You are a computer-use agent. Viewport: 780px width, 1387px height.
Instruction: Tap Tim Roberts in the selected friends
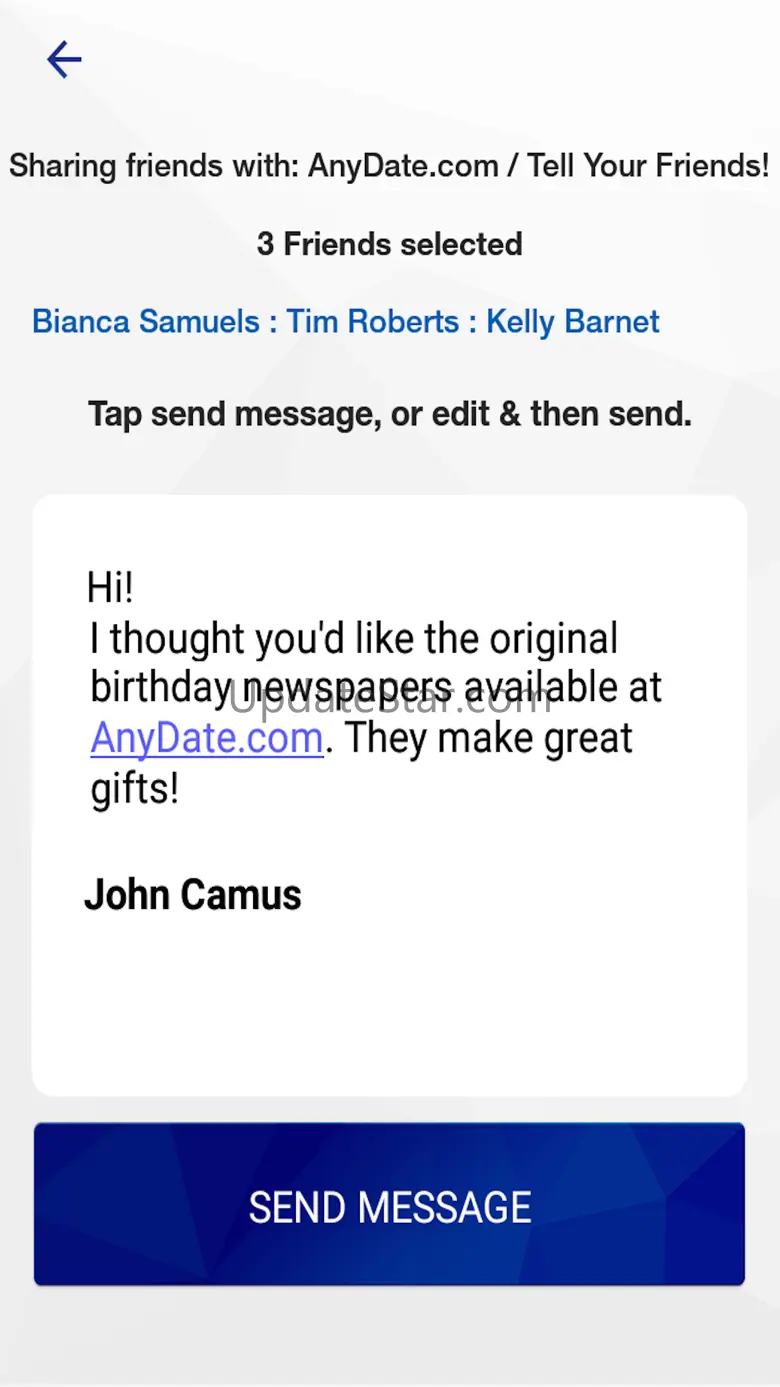(x=373, y=322)
